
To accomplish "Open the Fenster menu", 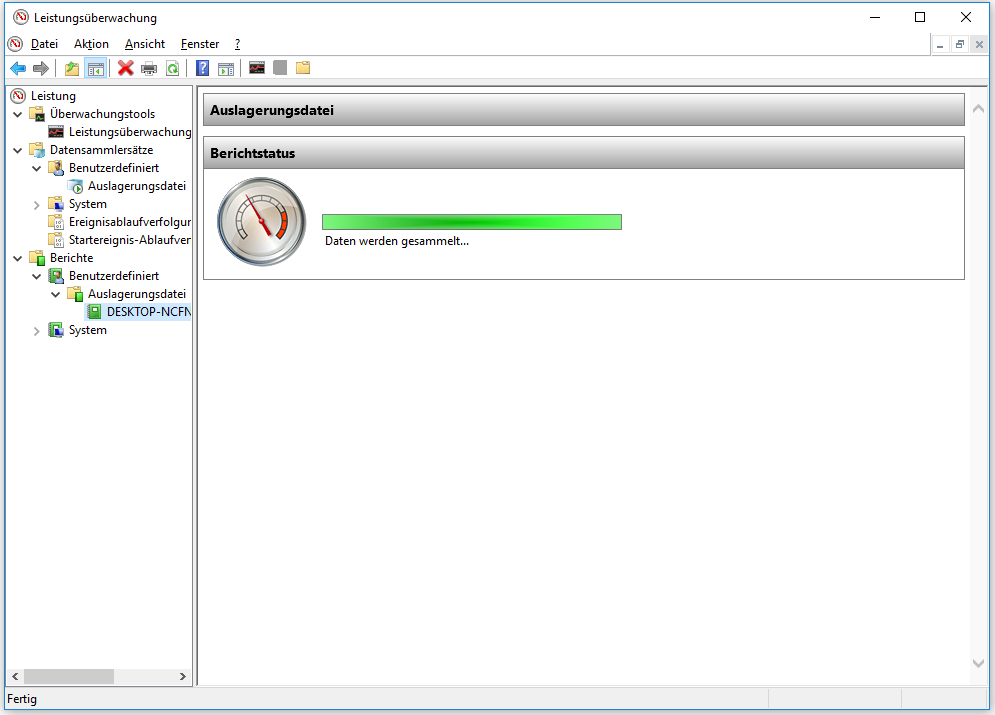I will 200,44.
